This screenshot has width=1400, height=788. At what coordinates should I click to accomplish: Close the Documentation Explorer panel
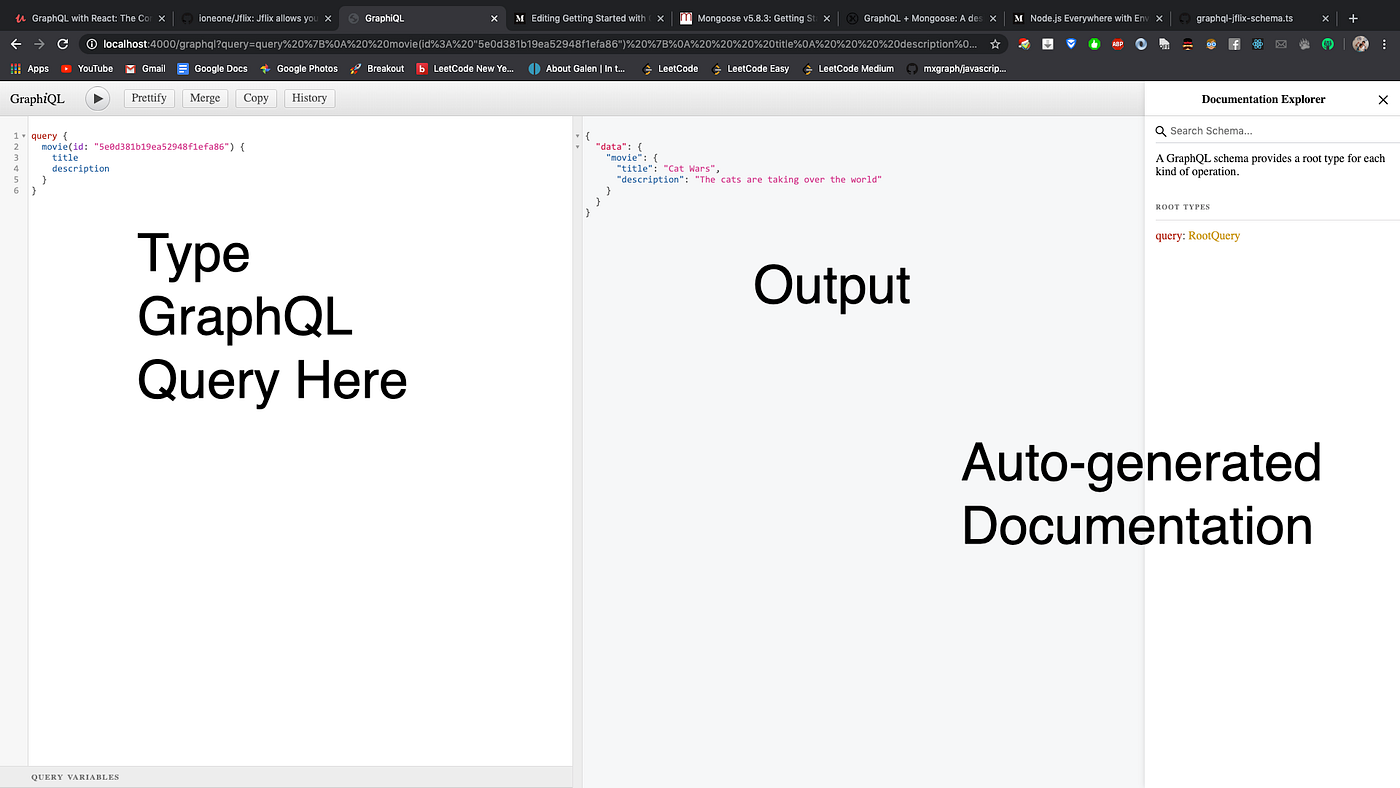tap(1383, 99)
